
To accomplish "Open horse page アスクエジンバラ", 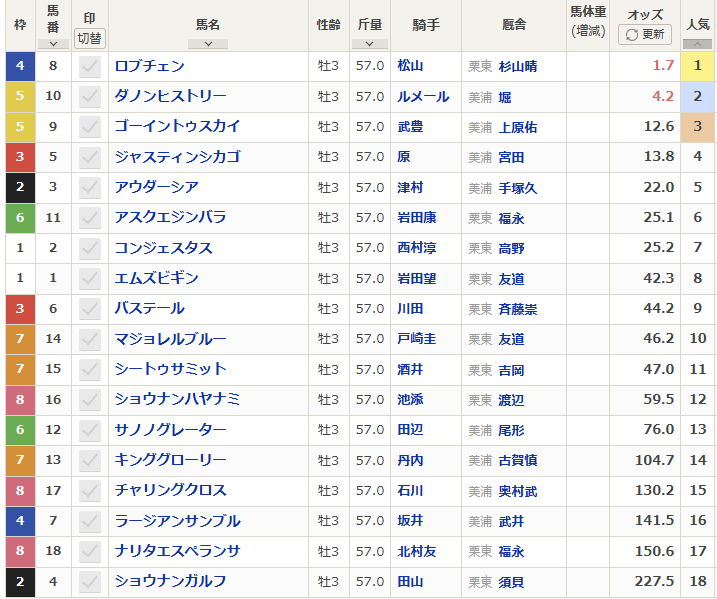I will point(171,217).
